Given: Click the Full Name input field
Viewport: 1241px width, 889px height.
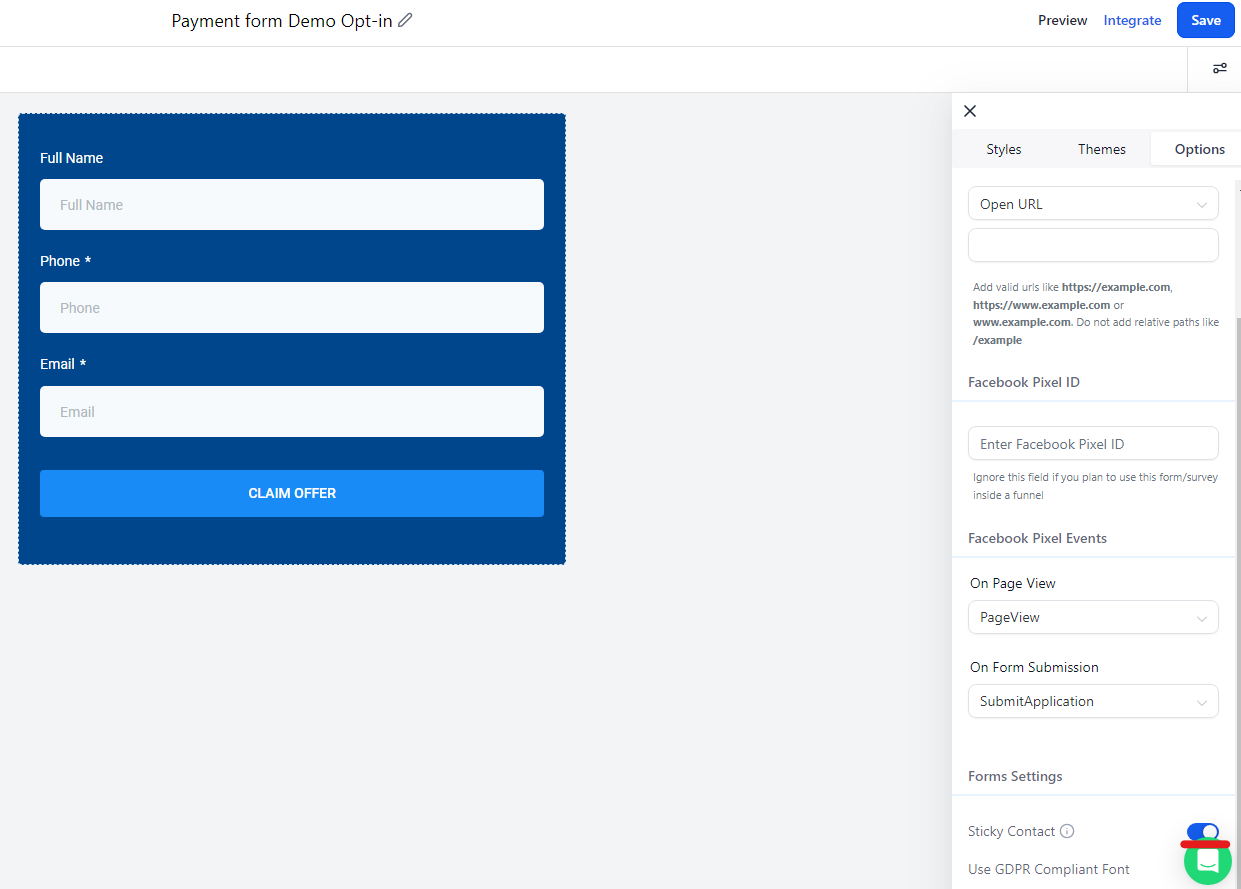Looking at the screenshot, I should point(292,205).
